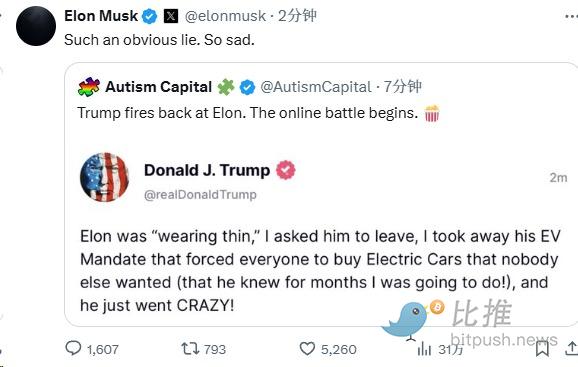Bookmark this tweet with the bookmark icon
This screenshot has width=578, height=367.
coord(542,349)
